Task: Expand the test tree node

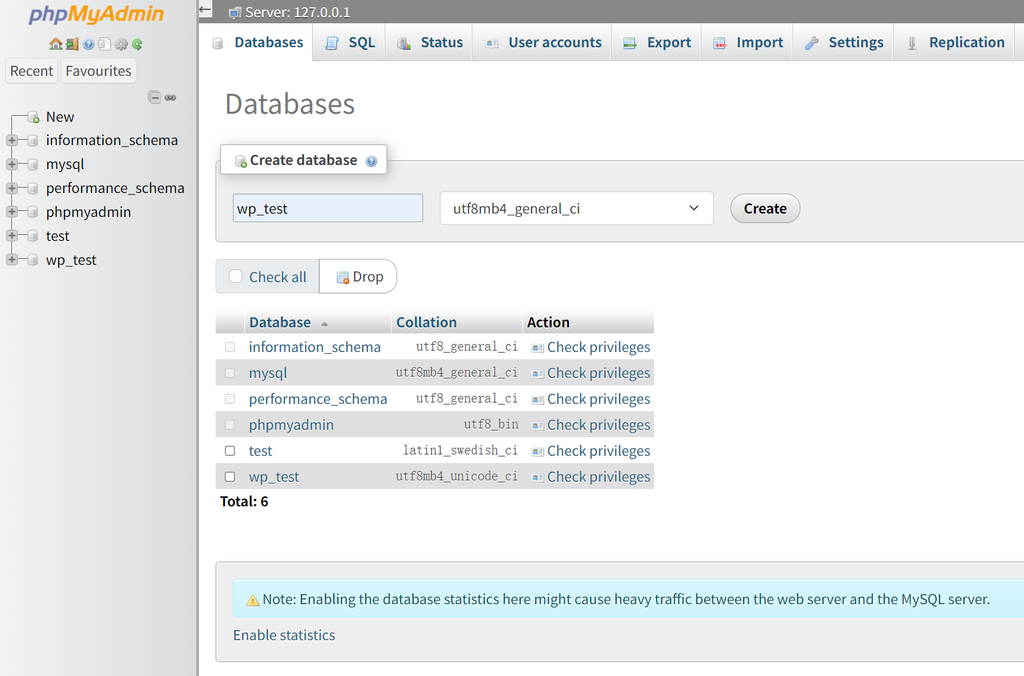Action: (x=12, y=236)
